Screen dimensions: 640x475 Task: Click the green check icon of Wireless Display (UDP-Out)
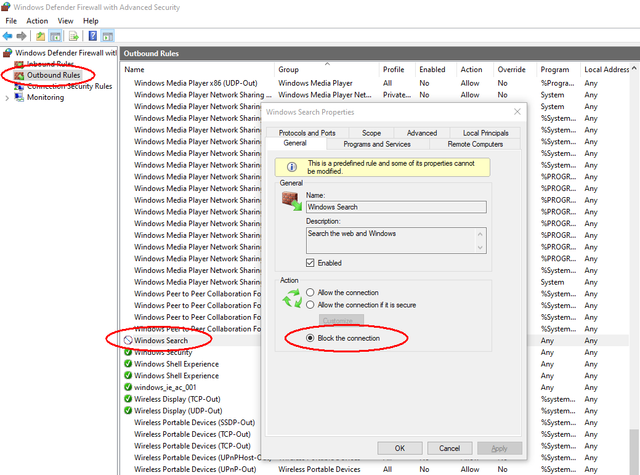128,410
